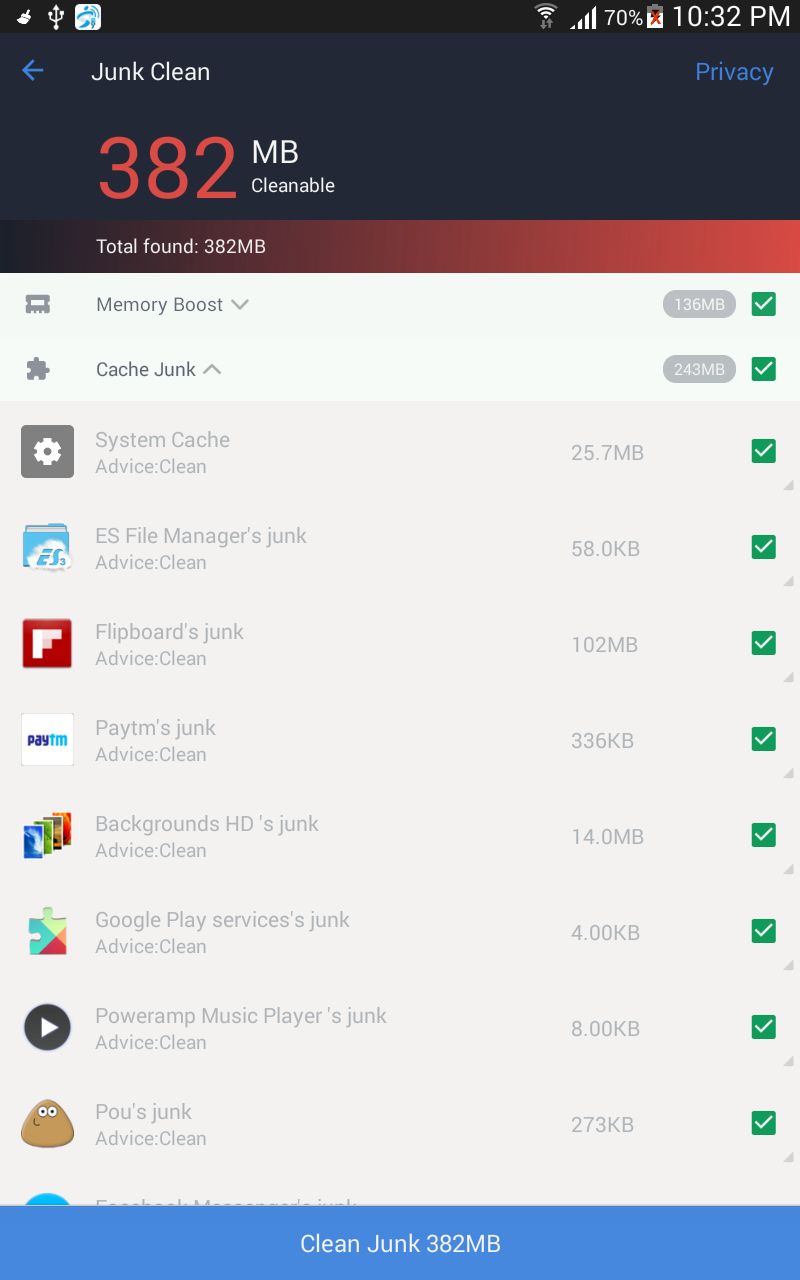
Task: Uncheck Pou's junk checkbox
Action: (764, 1123)
